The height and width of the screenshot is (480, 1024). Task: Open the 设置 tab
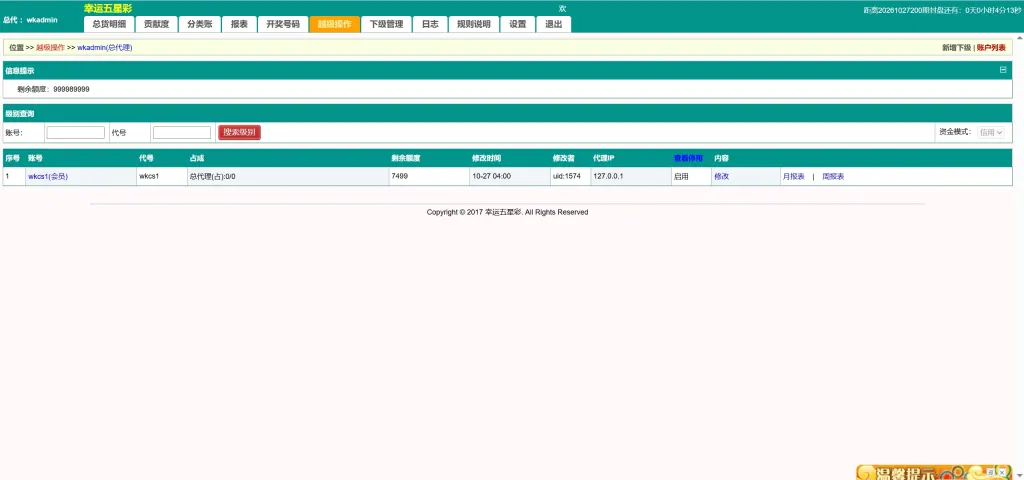click(x=518, y=24)
